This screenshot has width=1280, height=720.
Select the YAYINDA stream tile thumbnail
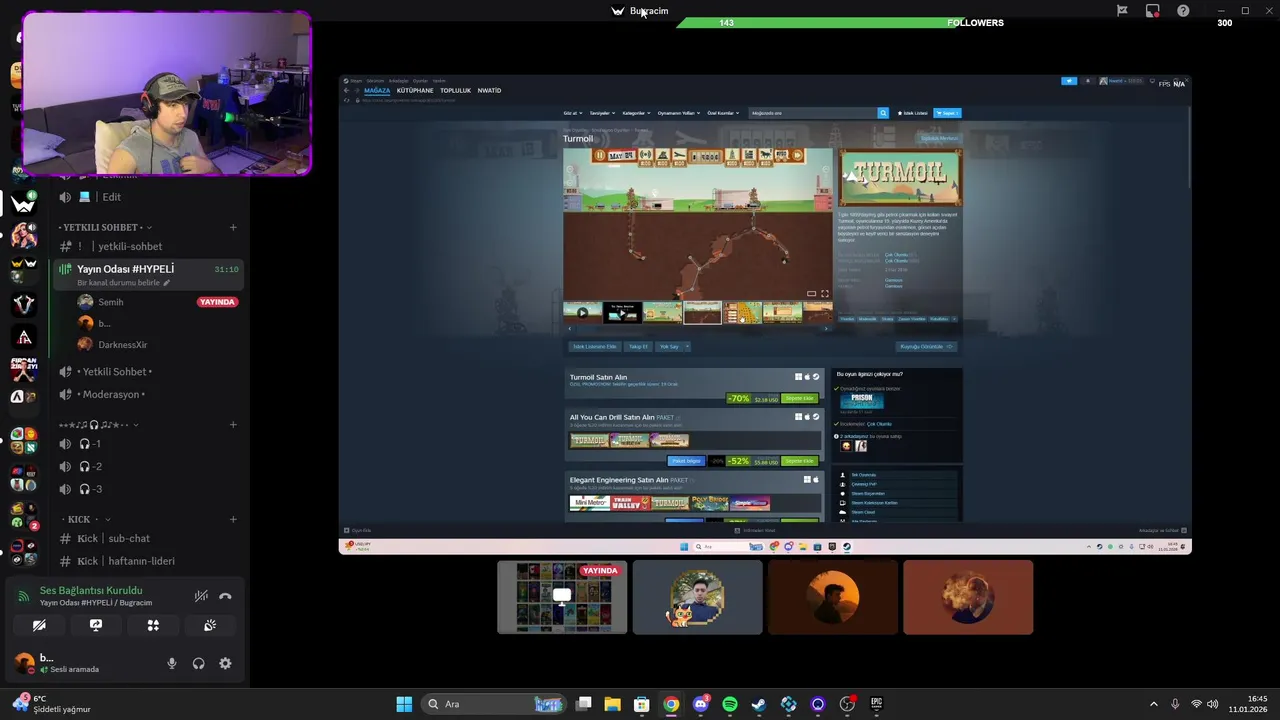pos(562,597)
